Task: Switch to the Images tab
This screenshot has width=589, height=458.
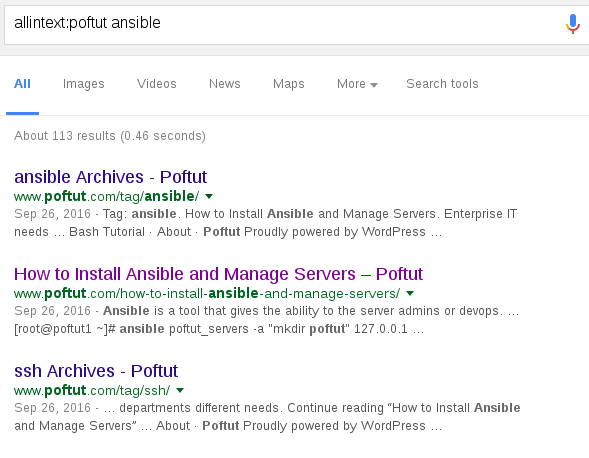Action: tap(83, 84)
